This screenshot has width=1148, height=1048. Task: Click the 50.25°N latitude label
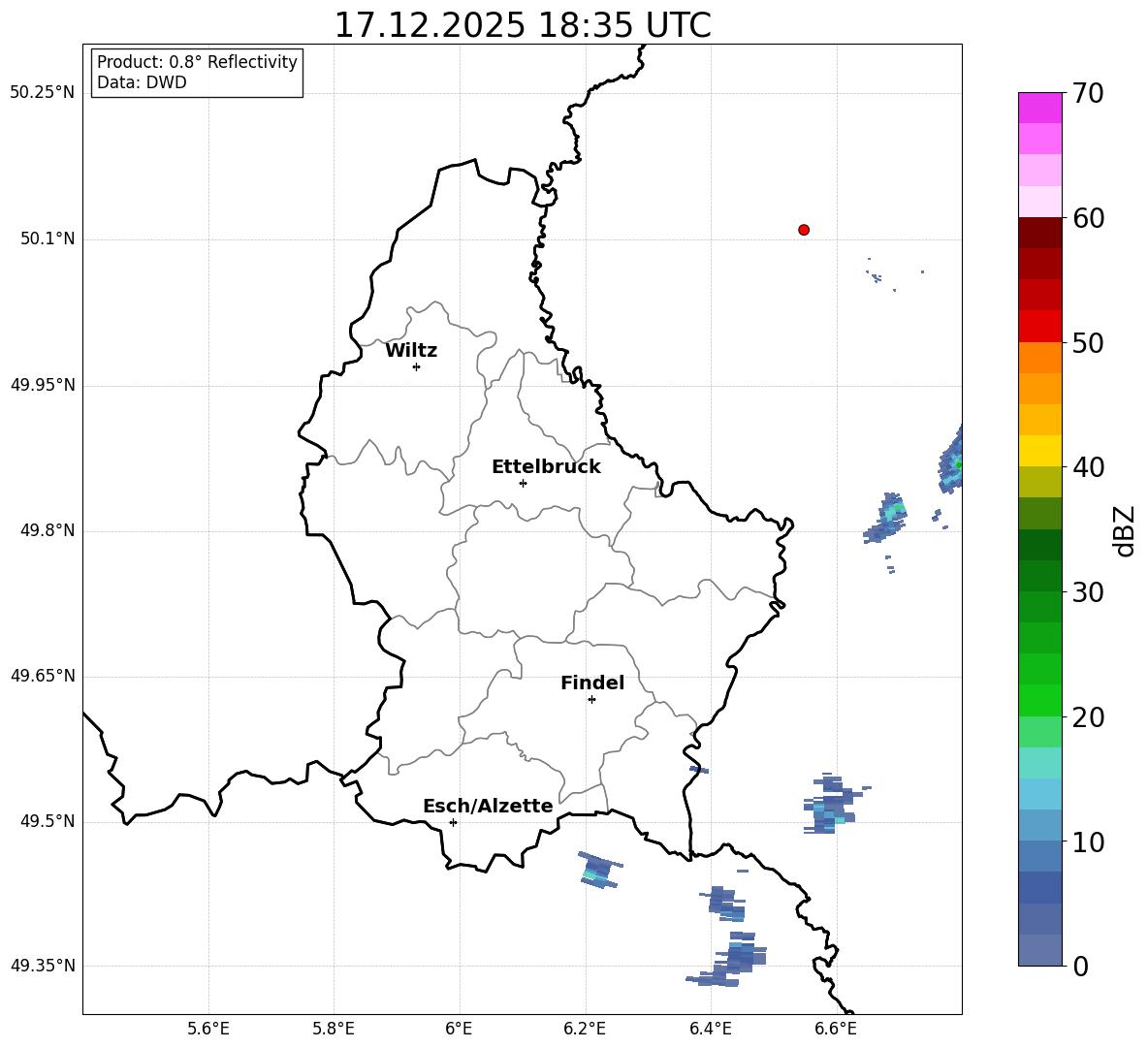point(43,93)
